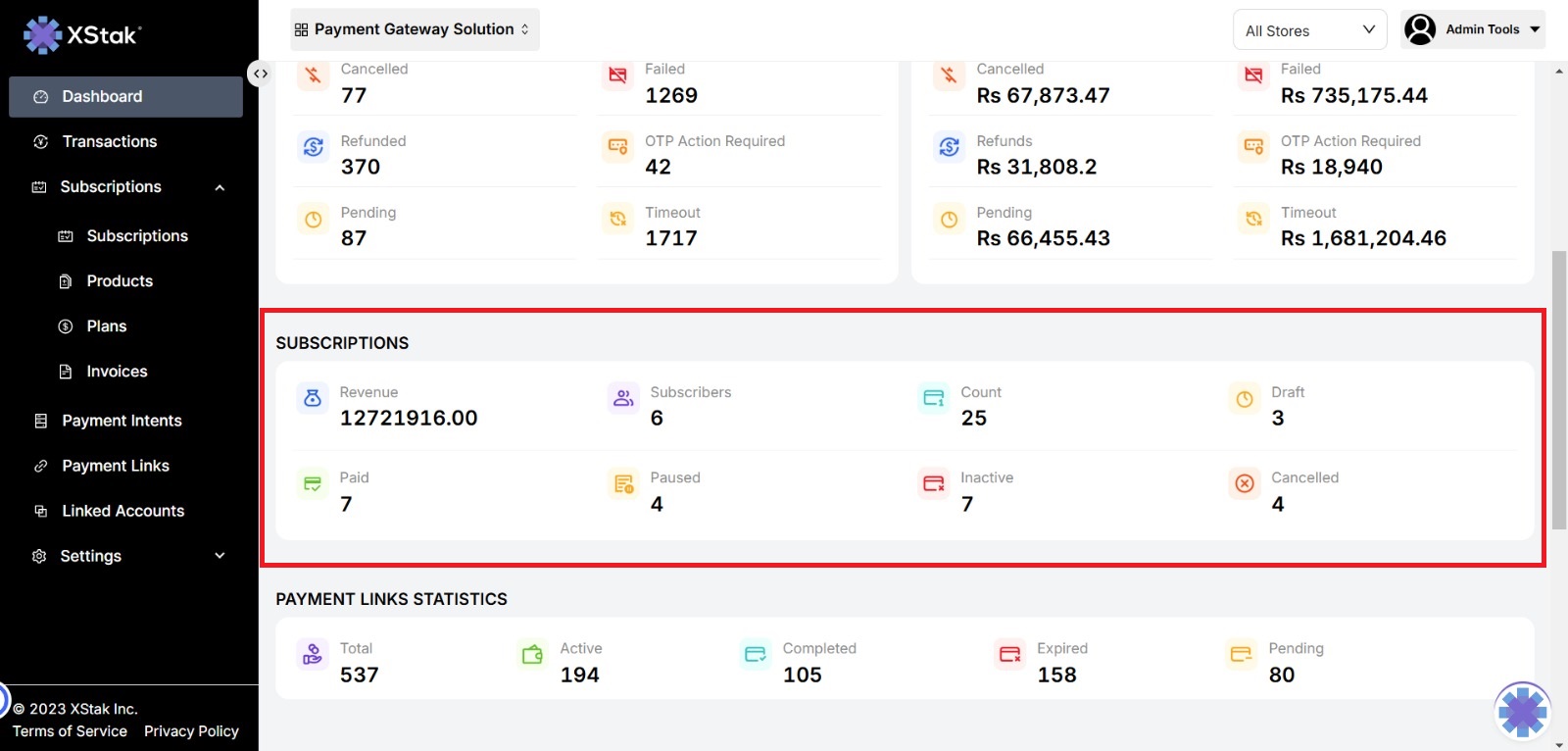Click the XStak logo in sidebar

coord(82,35)
